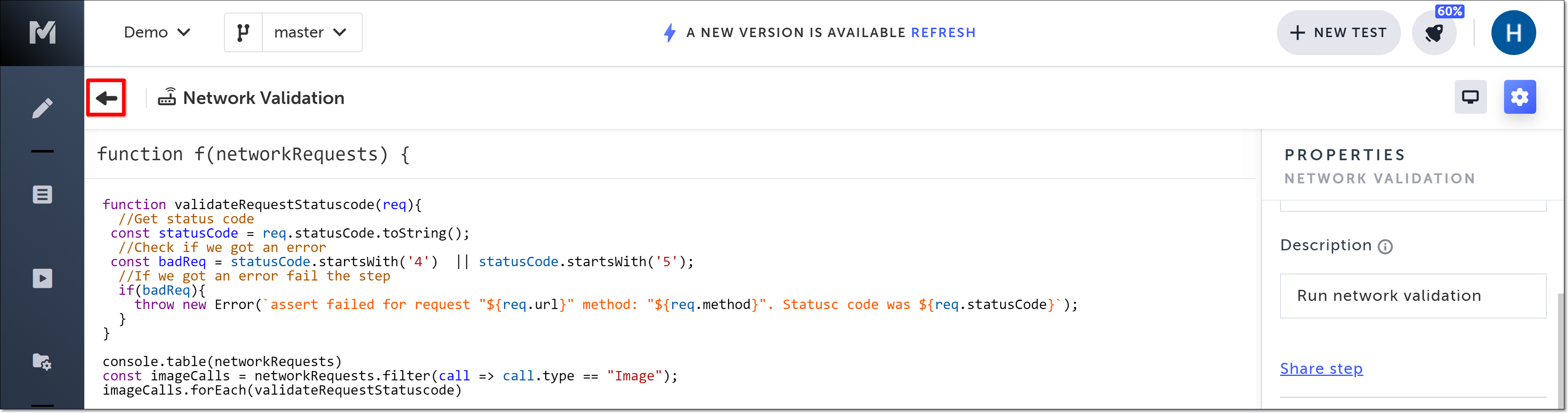
Task: Expand the master branch dropdown
Action: 311,32
